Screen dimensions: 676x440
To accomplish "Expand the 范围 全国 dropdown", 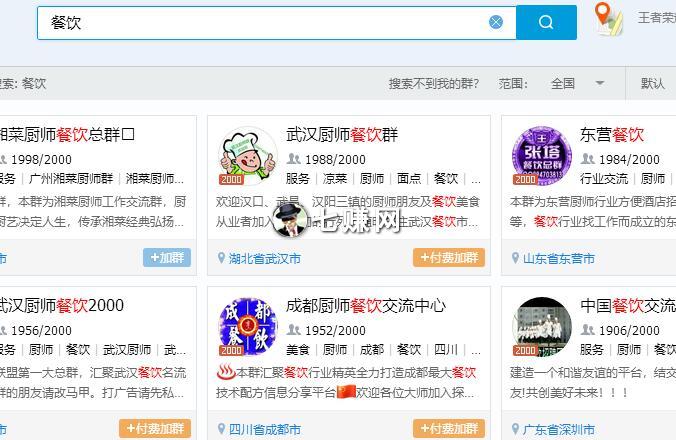I will point(578,83).
